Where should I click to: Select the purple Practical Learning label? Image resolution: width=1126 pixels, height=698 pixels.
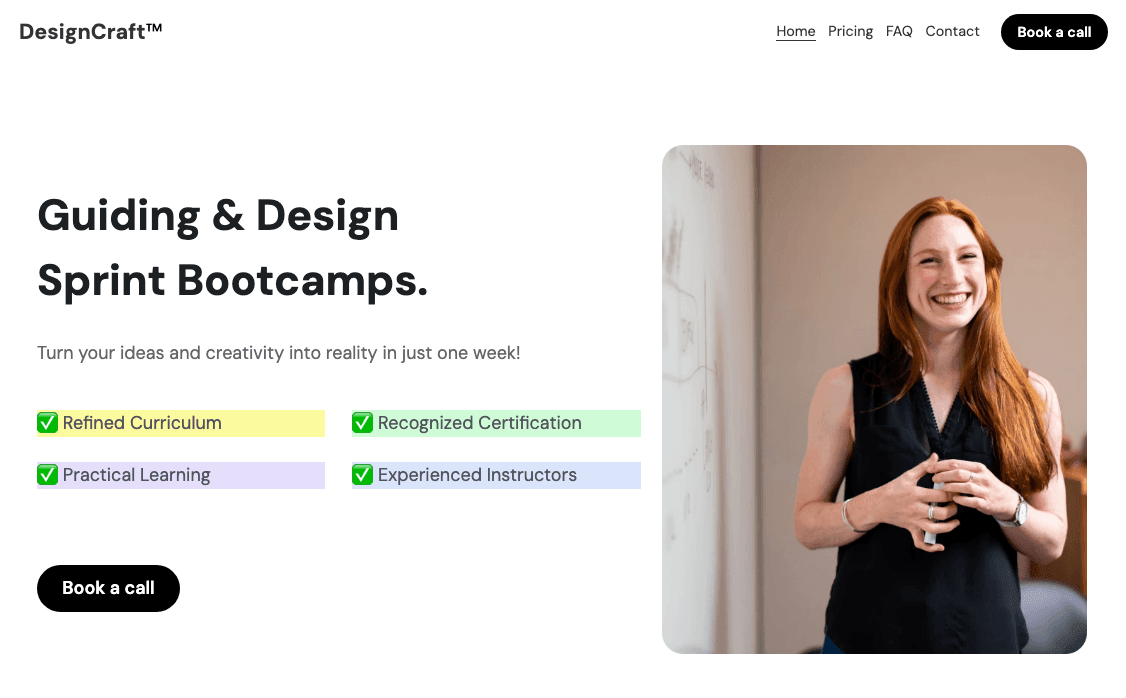click(180, 475)
